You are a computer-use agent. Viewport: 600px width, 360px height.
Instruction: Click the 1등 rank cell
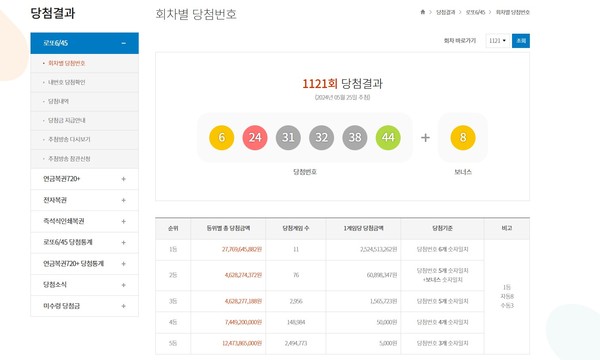[173, 249]
